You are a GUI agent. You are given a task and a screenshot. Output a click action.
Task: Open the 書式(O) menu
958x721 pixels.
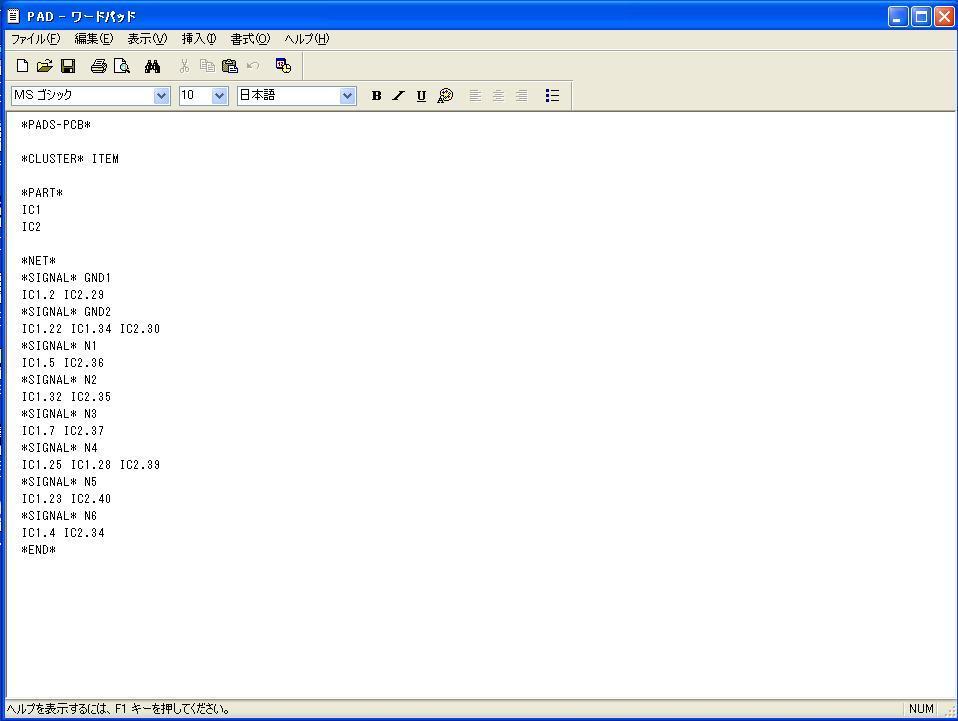click(x=250, y=39)
